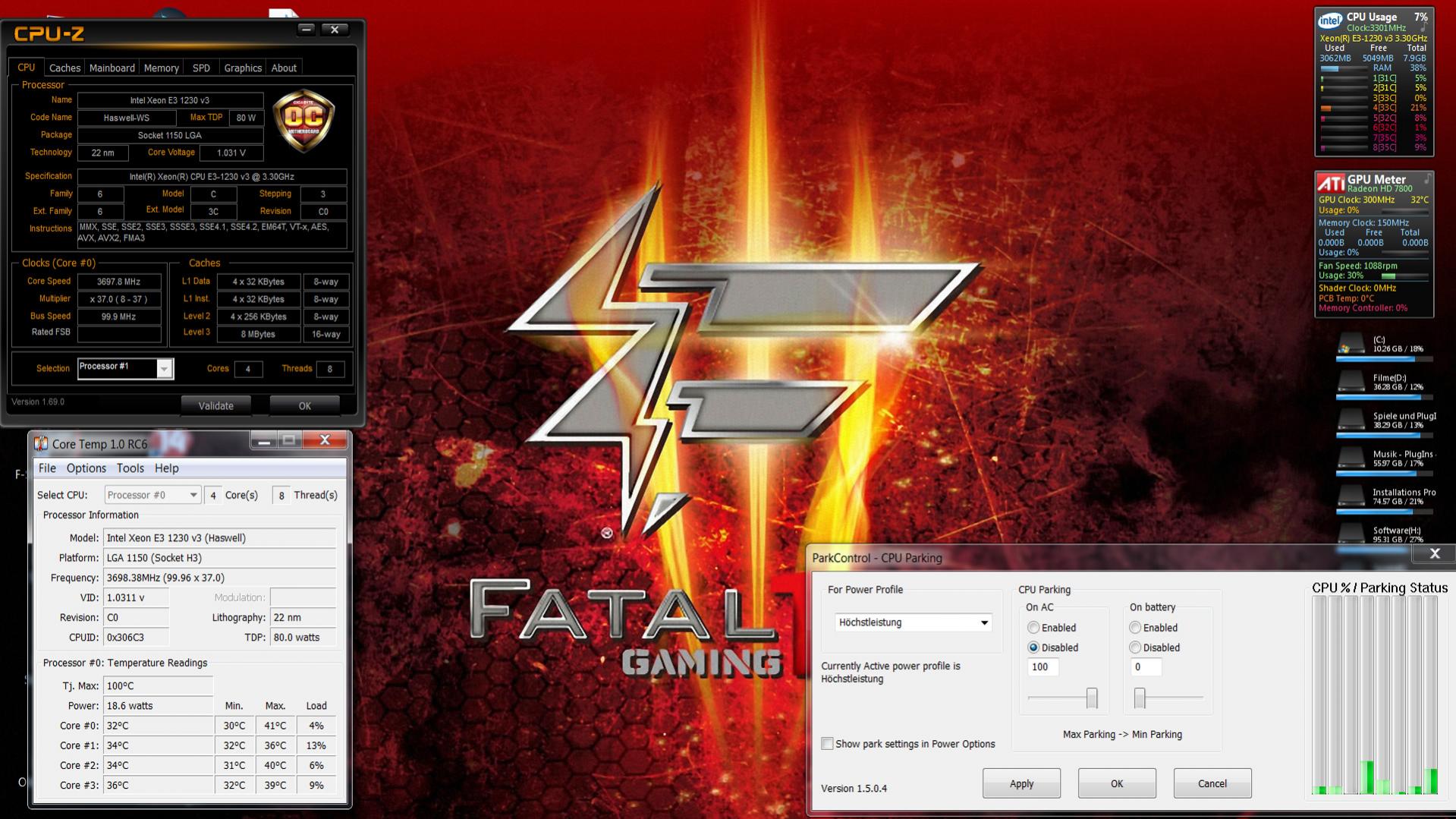Image resolution: width=1456 pixels, height=819 pixels.
Task: Click the music note icon in CPU Usage gadget
Action: [1424, 26]
